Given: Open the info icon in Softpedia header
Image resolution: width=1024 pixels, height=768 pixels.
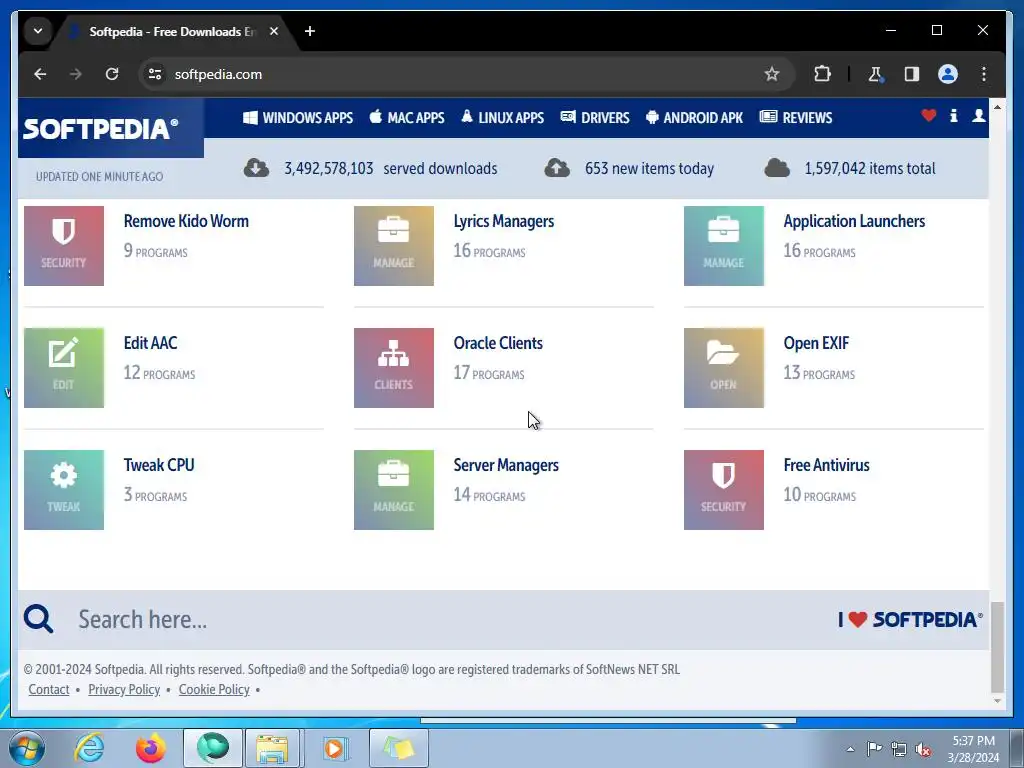Looking at the screenshot, I should pos(953,116).
